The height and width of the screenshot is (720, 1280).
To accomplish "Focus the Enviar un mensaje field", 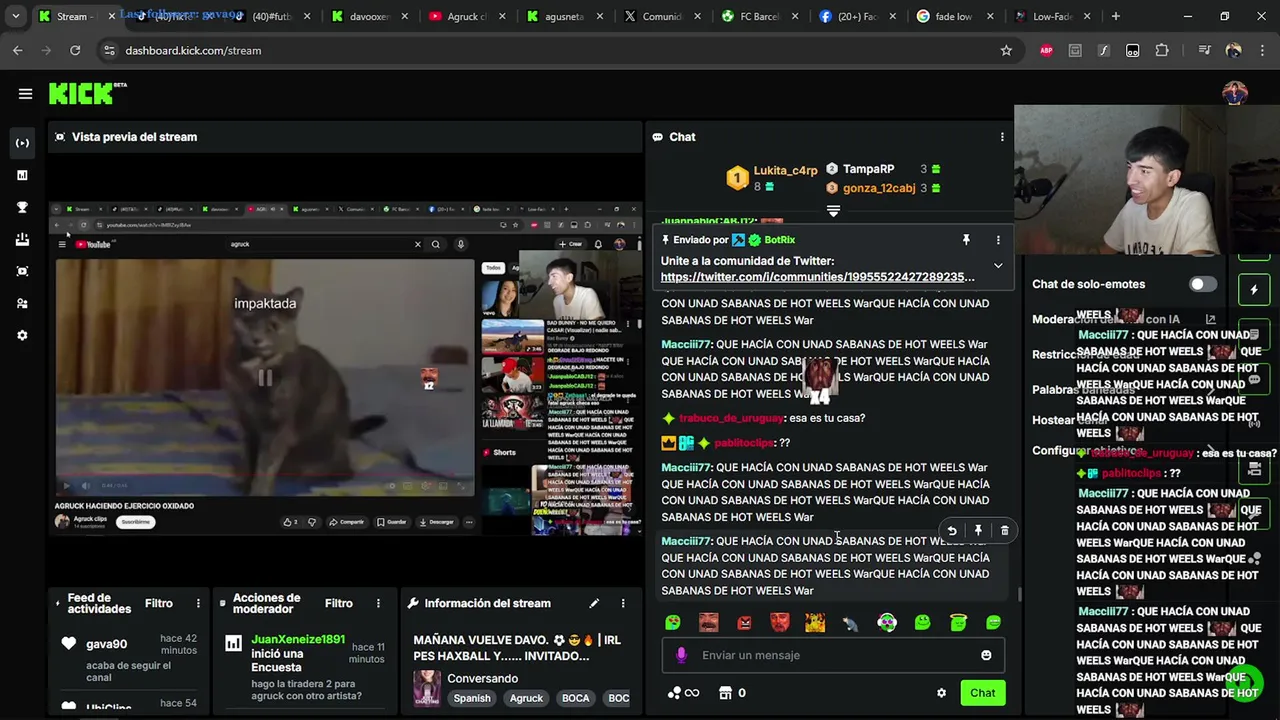I will (x=833, y=655).
